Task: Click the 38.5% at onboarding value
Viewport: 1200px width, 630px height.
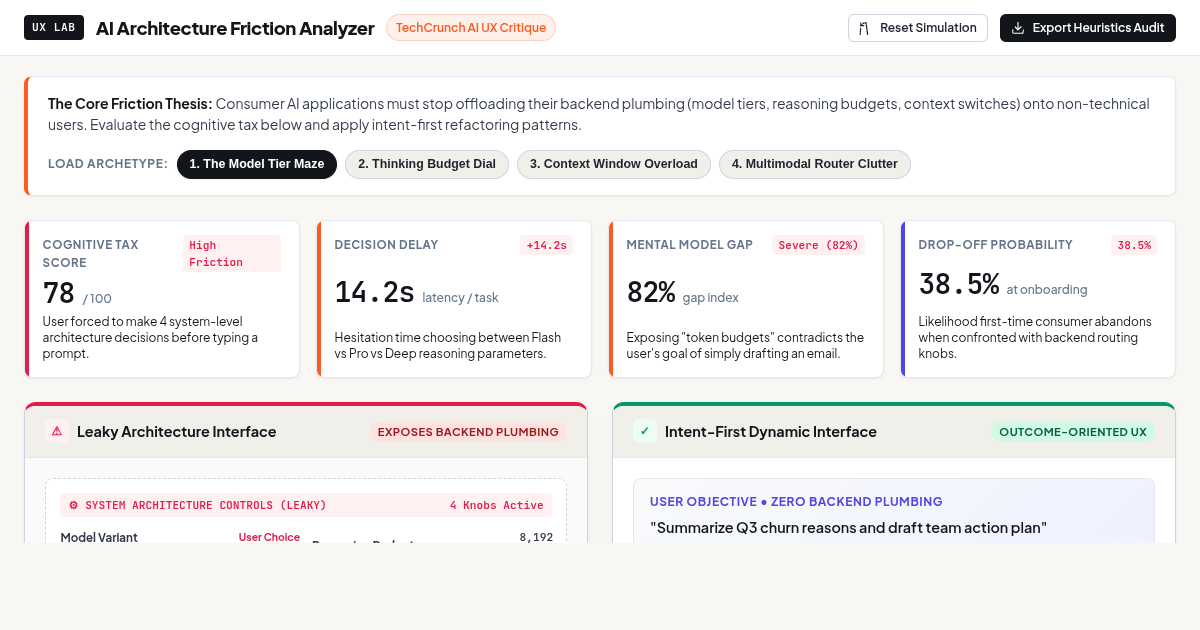Action: click(959, 284)
